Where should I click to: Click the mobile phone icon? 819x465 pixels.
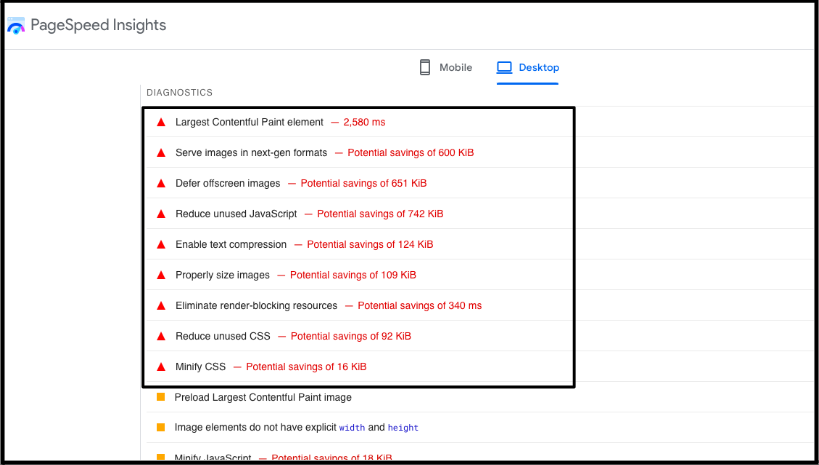coord(425,67)
